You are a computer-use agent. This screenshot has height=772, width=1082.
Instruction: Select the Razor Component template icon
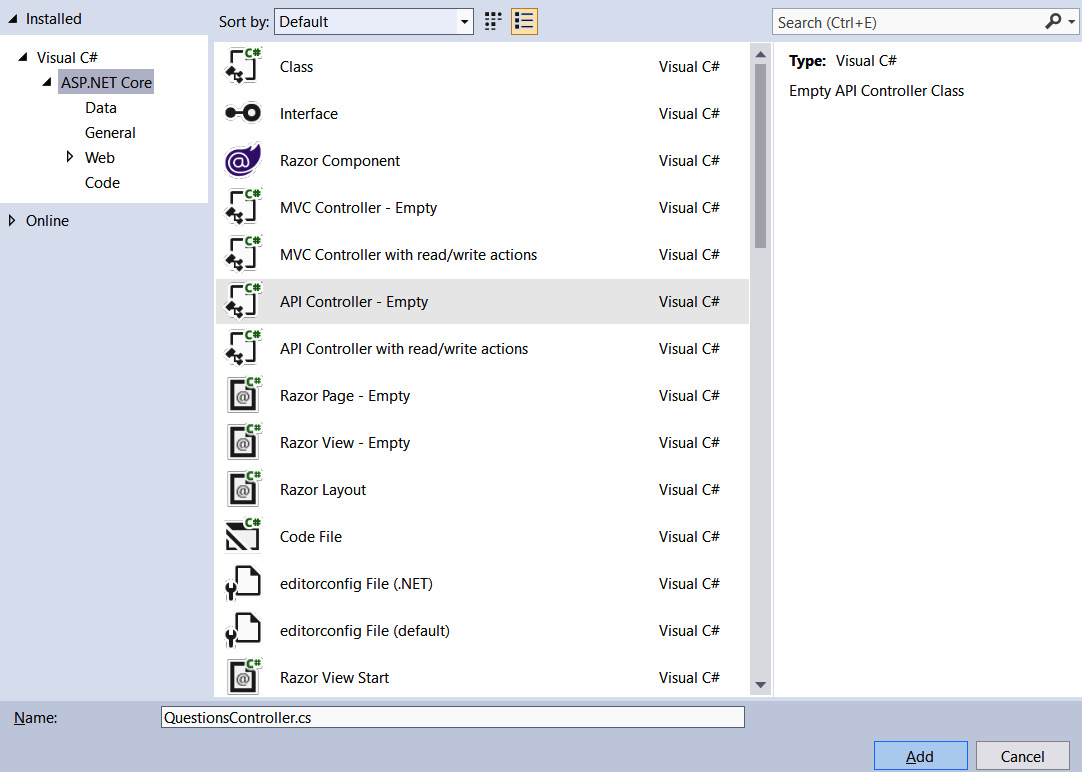pyautogui.click(x=243, y=160)
